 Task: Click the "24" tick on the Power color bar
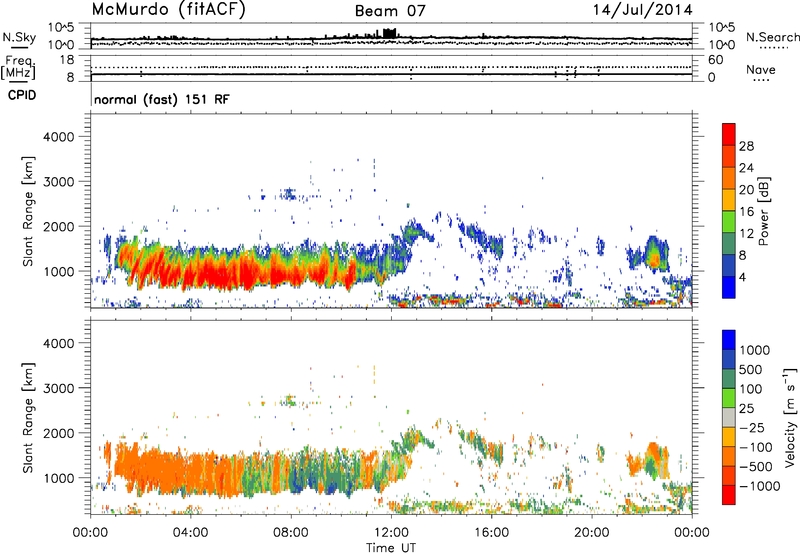point(746,168)
